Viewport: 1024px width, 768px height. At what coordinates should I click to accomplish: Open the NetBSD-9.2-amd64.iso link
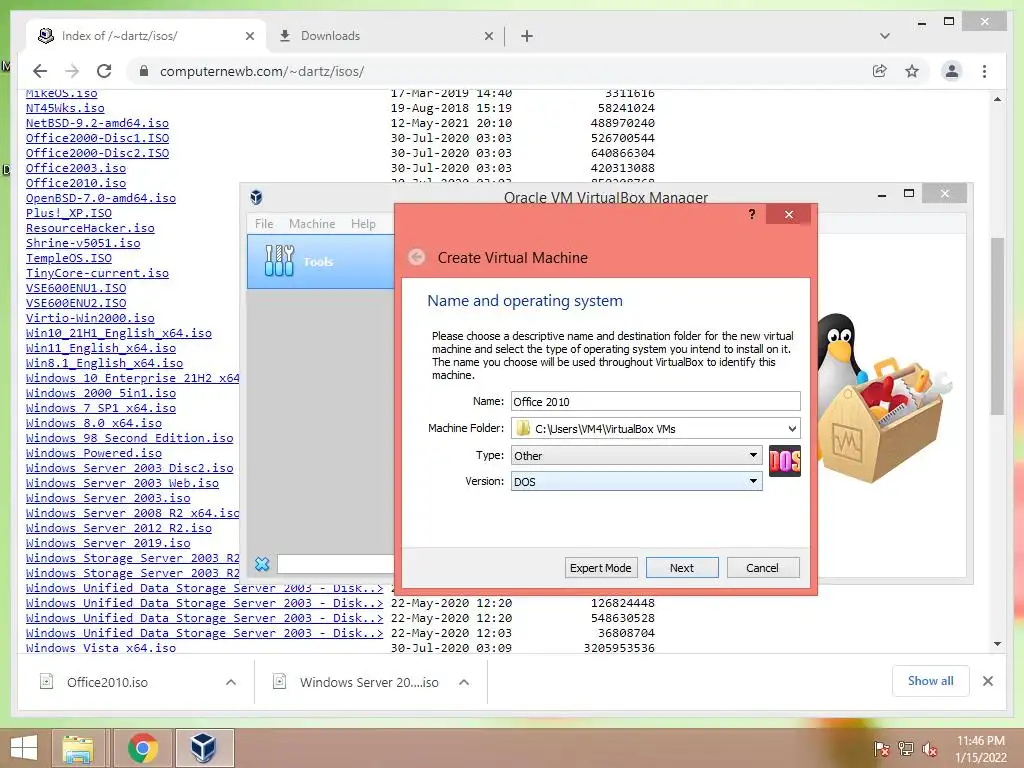tap(97, 123)
